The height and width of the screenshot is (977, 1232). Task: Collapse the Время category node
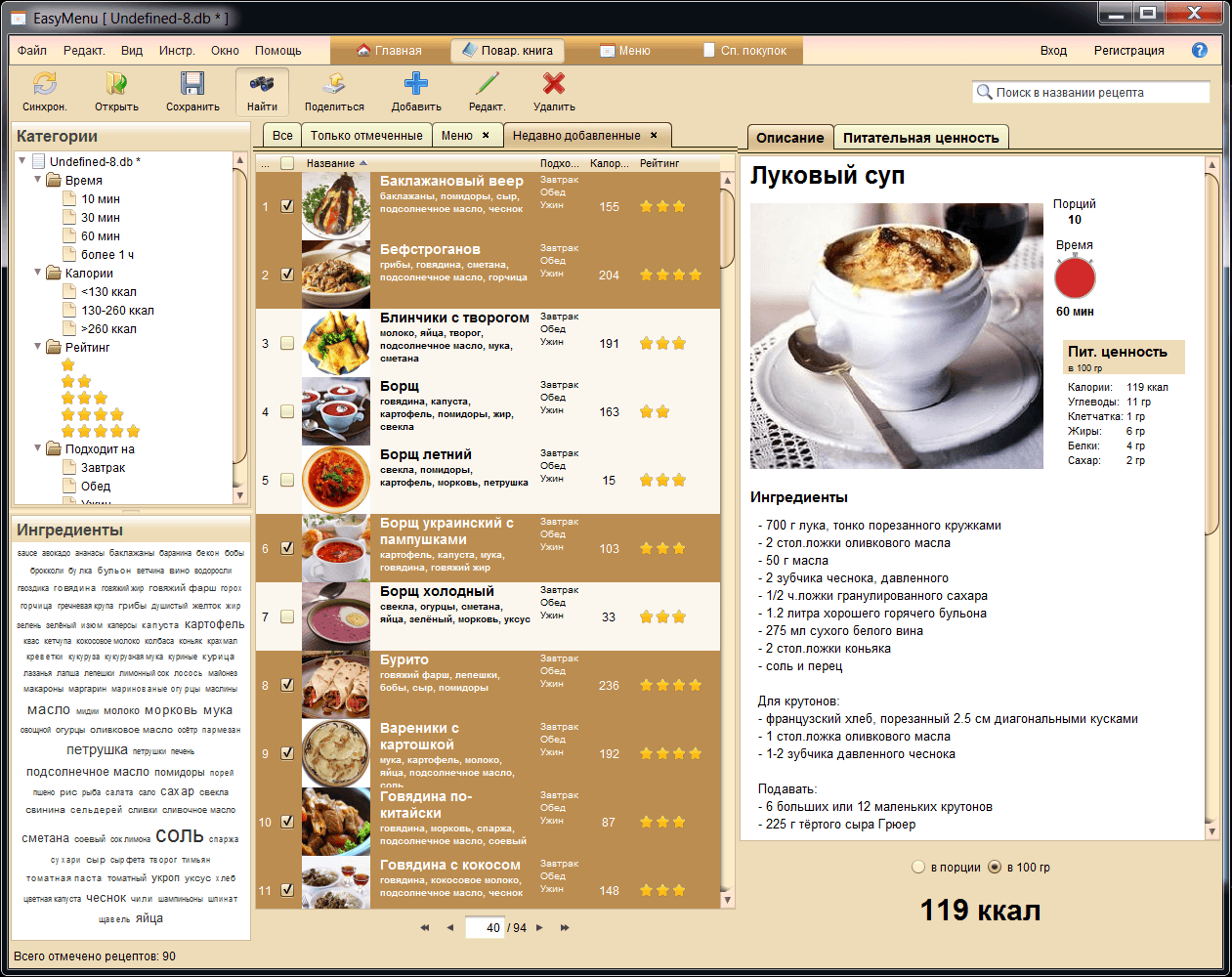pyautogui.click(x=38, y=180)
